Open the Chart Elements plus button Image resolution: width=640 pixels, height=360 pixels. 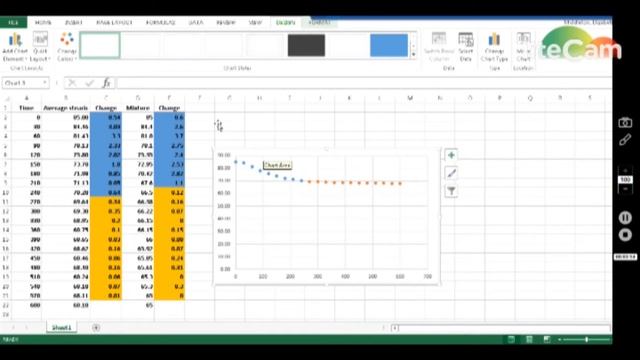[451, 156]
